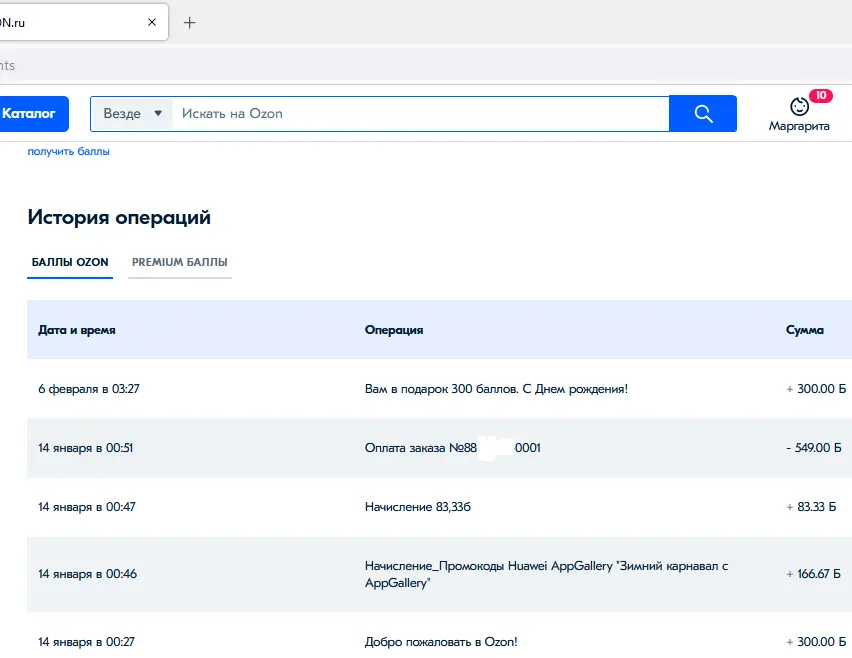Image resolution: width=852 pixels, height=658 pixels.
Task: Switch to БАЛЛЫ OZON tab
Action: (70, 262)
